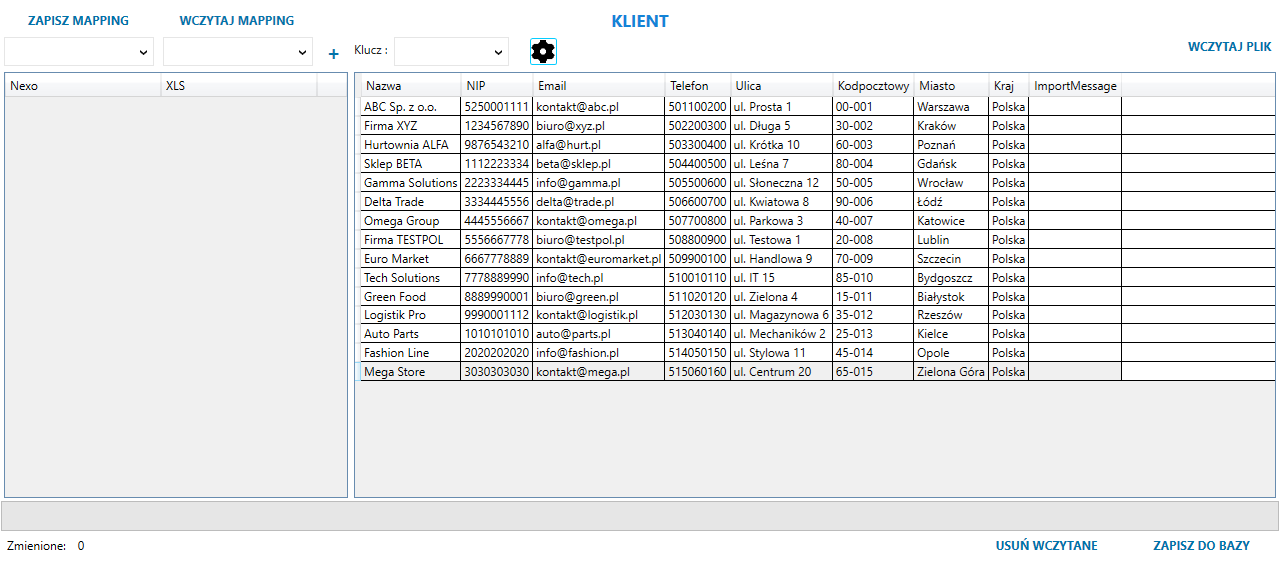This screenshot has width=1282, height=561.
Task: Open the second mapping dropdown before the plus
Action: [238, 52]
